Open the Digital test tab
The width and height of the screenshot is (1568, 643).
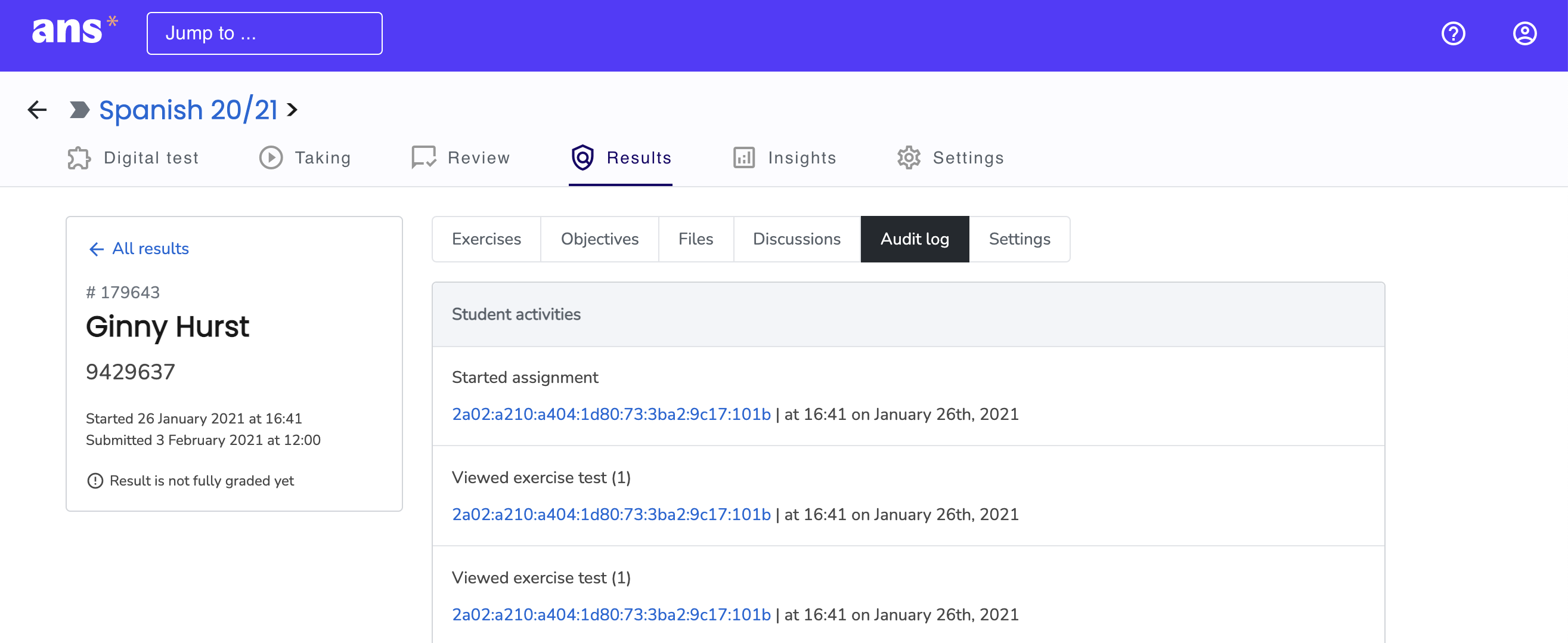pyautogui.click(x=133, y=157)
